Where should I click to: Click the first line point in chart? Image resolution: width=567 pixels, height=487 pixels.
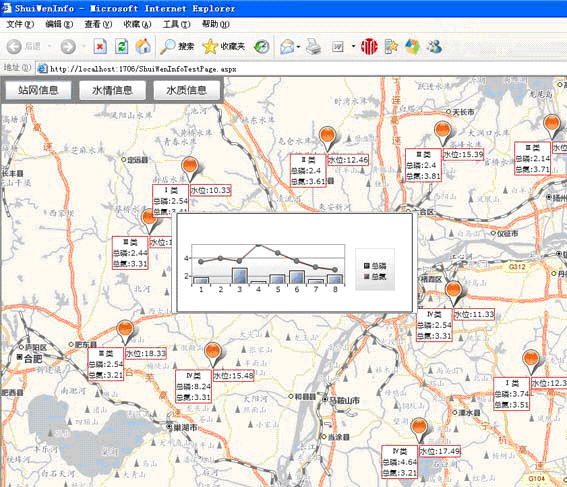point(201,261)
